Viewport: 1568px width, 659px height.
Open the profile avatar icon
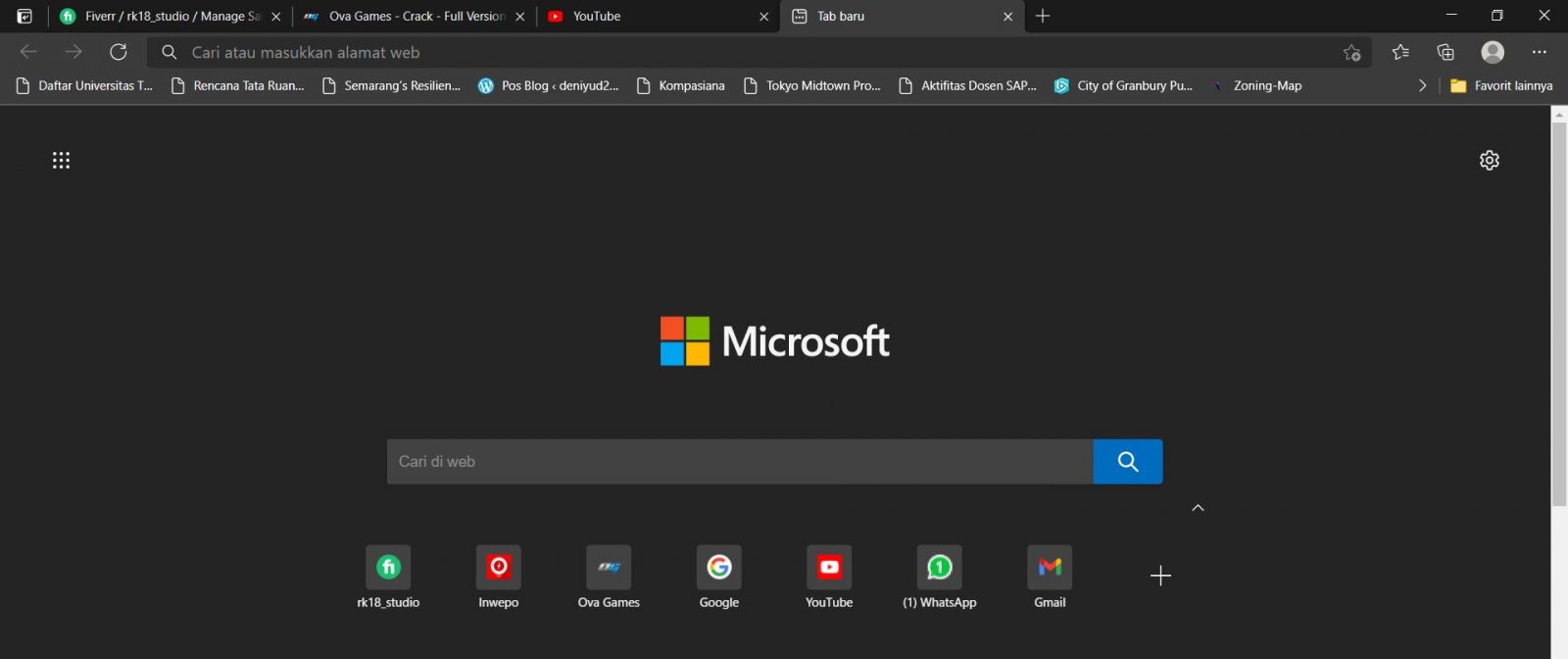[1493, 52]
